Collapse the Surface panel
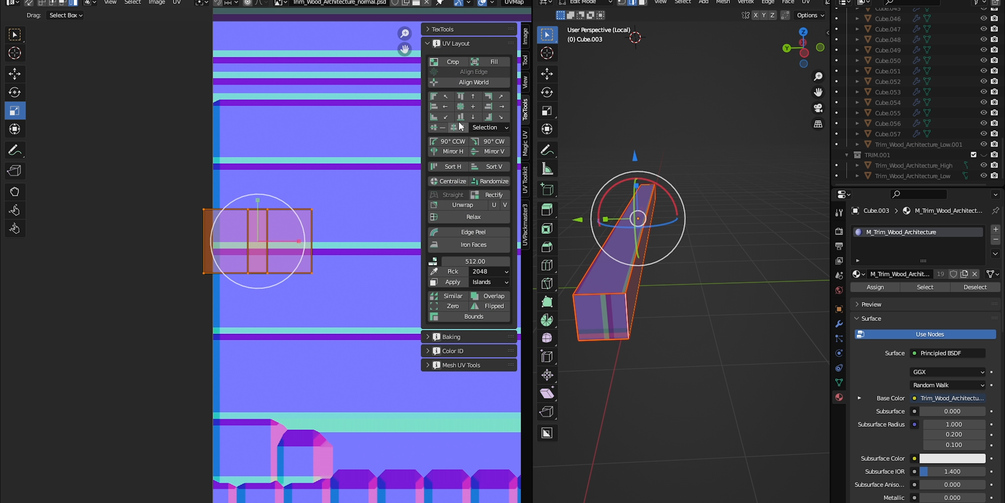 click(x=925, y=318)
